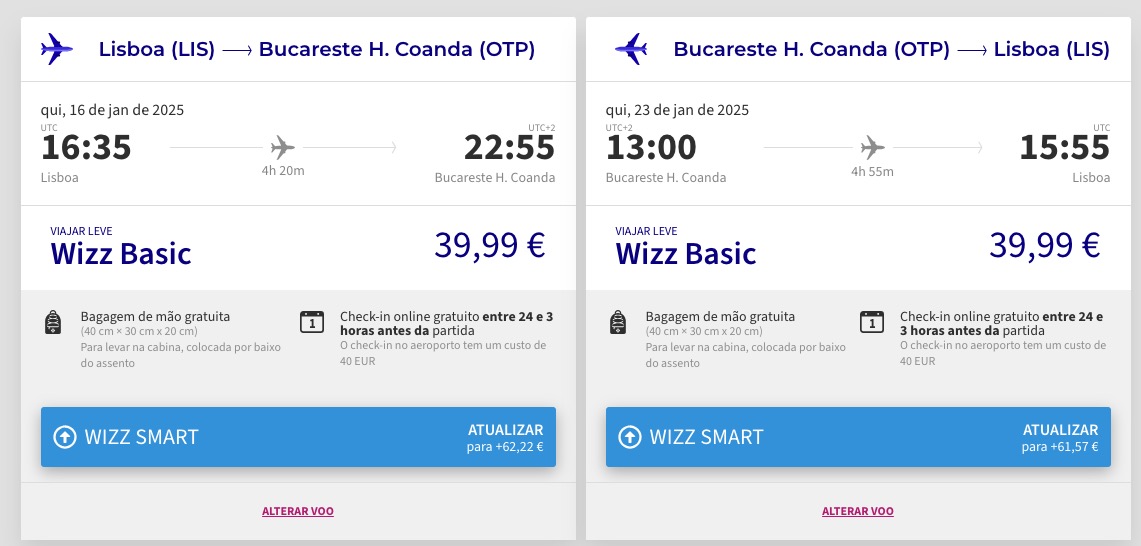The image size is (1141, 546).
Task: Click ALTERAR VOO link for Bucareste departure
Action: click(858, 511)
